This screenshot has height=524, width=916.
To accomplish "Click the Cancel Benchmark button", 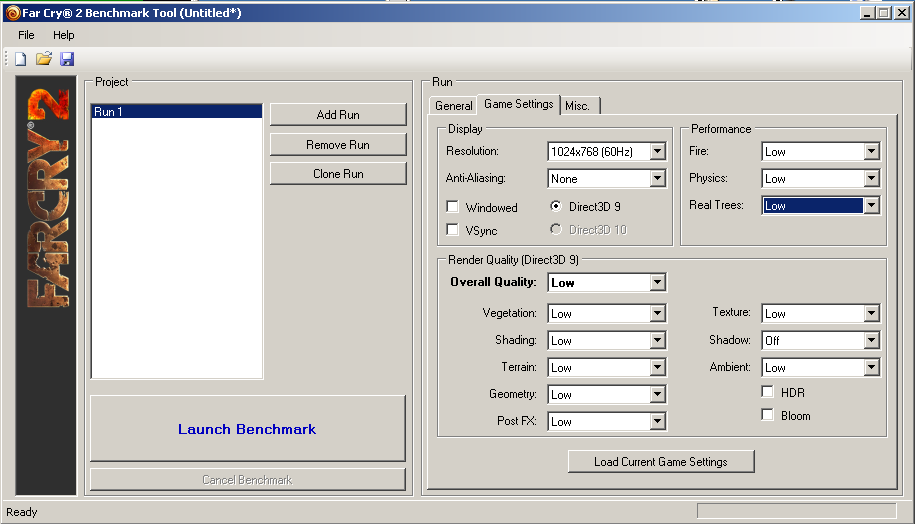I will [247, 480].
